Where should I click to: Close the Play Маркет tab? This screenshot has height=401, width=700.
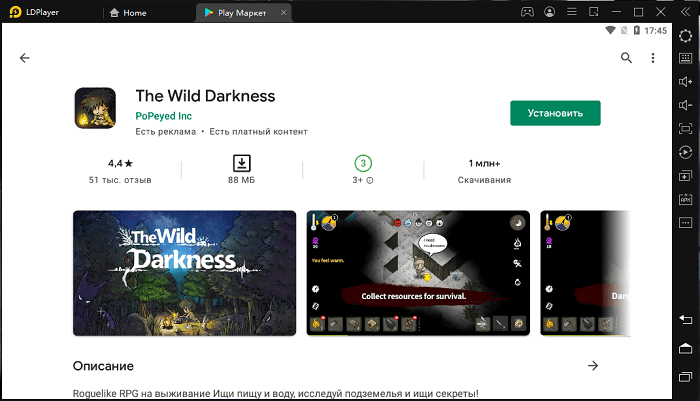pyautogui.click(x=283, y=13)
